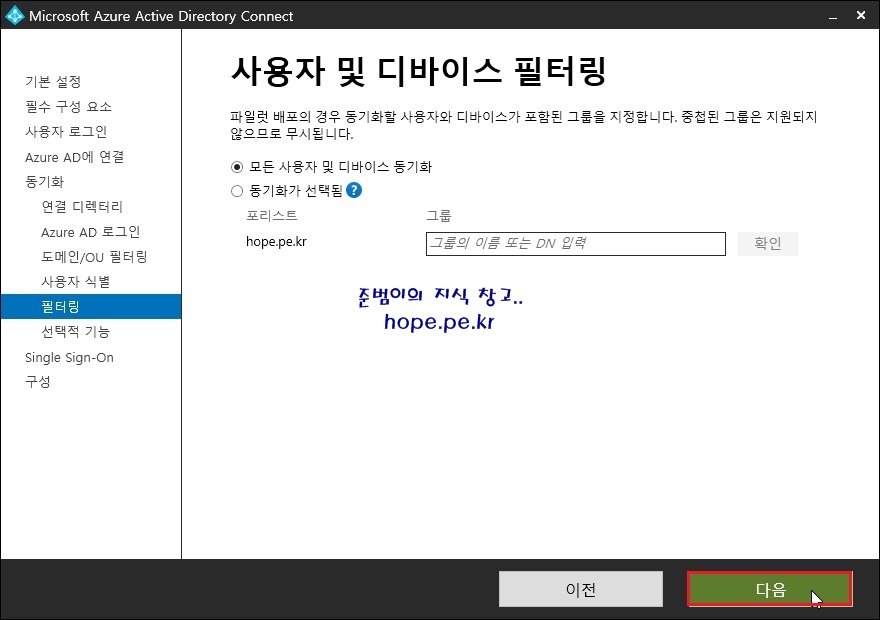Go to 도메인/OU 필터링 sub-step

click(x=94, y=256)
